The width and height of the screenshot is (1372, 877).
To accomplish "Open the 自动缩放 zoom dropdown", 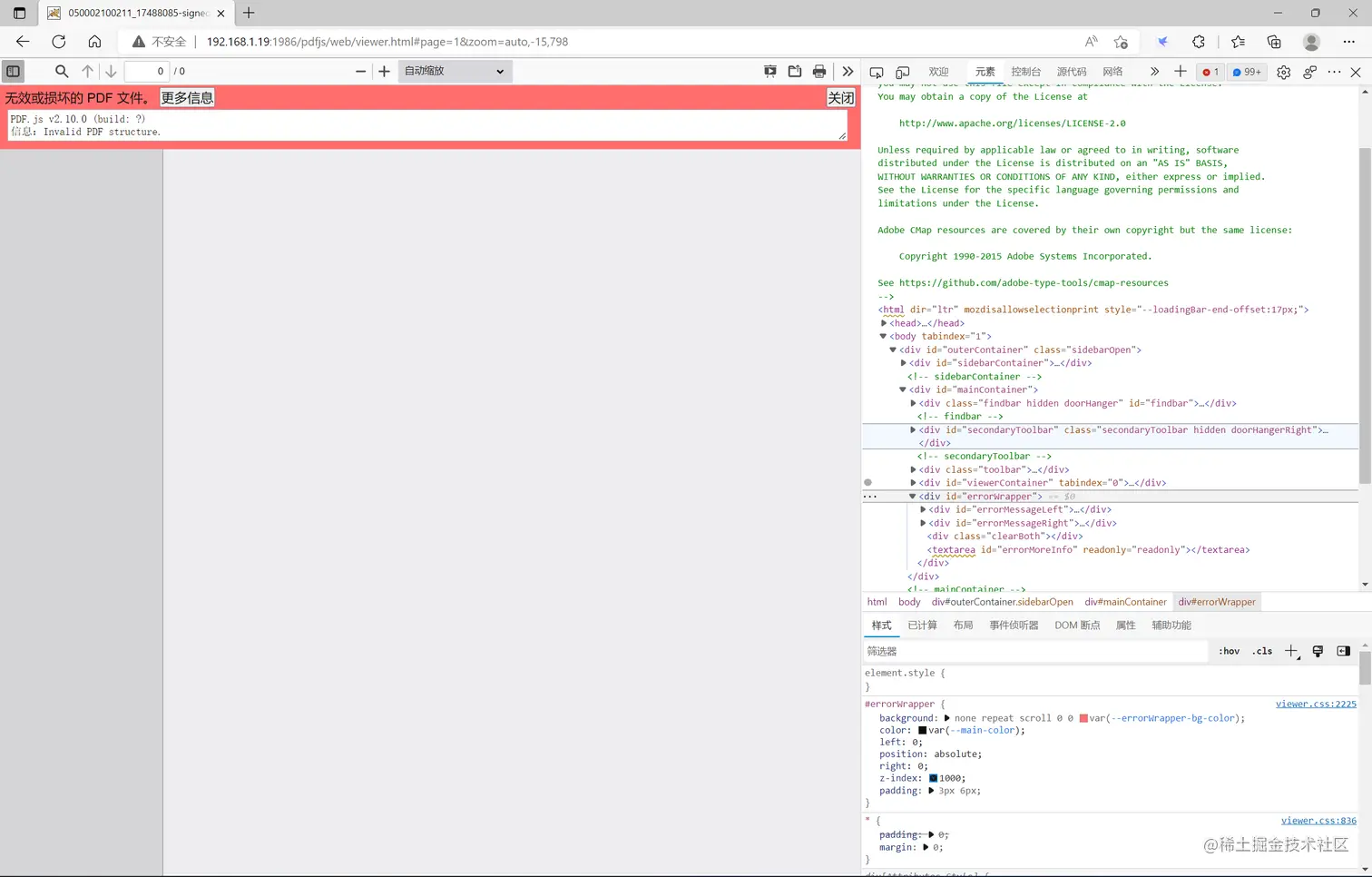I will click(x=455, y=71).
